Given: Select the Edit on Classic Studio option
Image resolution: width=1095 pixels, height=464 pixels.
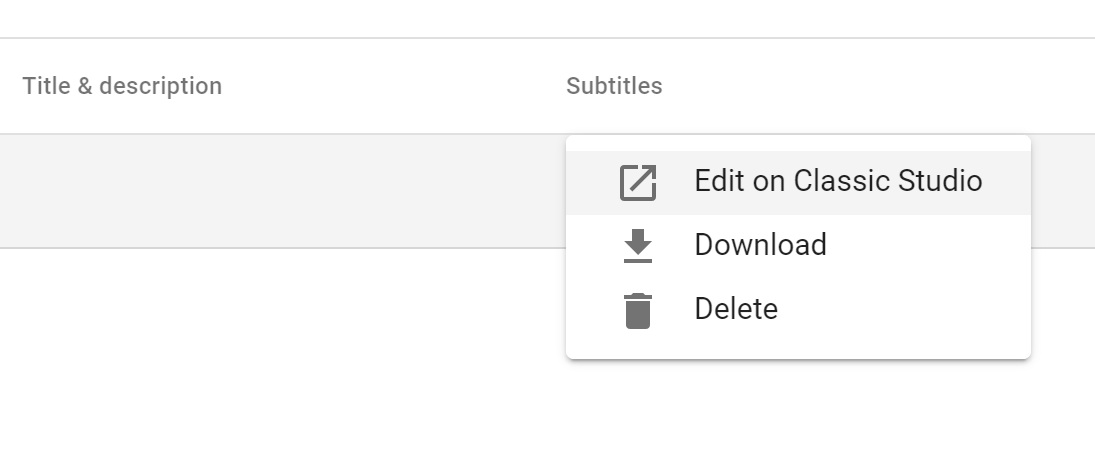Looking at the screenshot, I should coord(797,182).
